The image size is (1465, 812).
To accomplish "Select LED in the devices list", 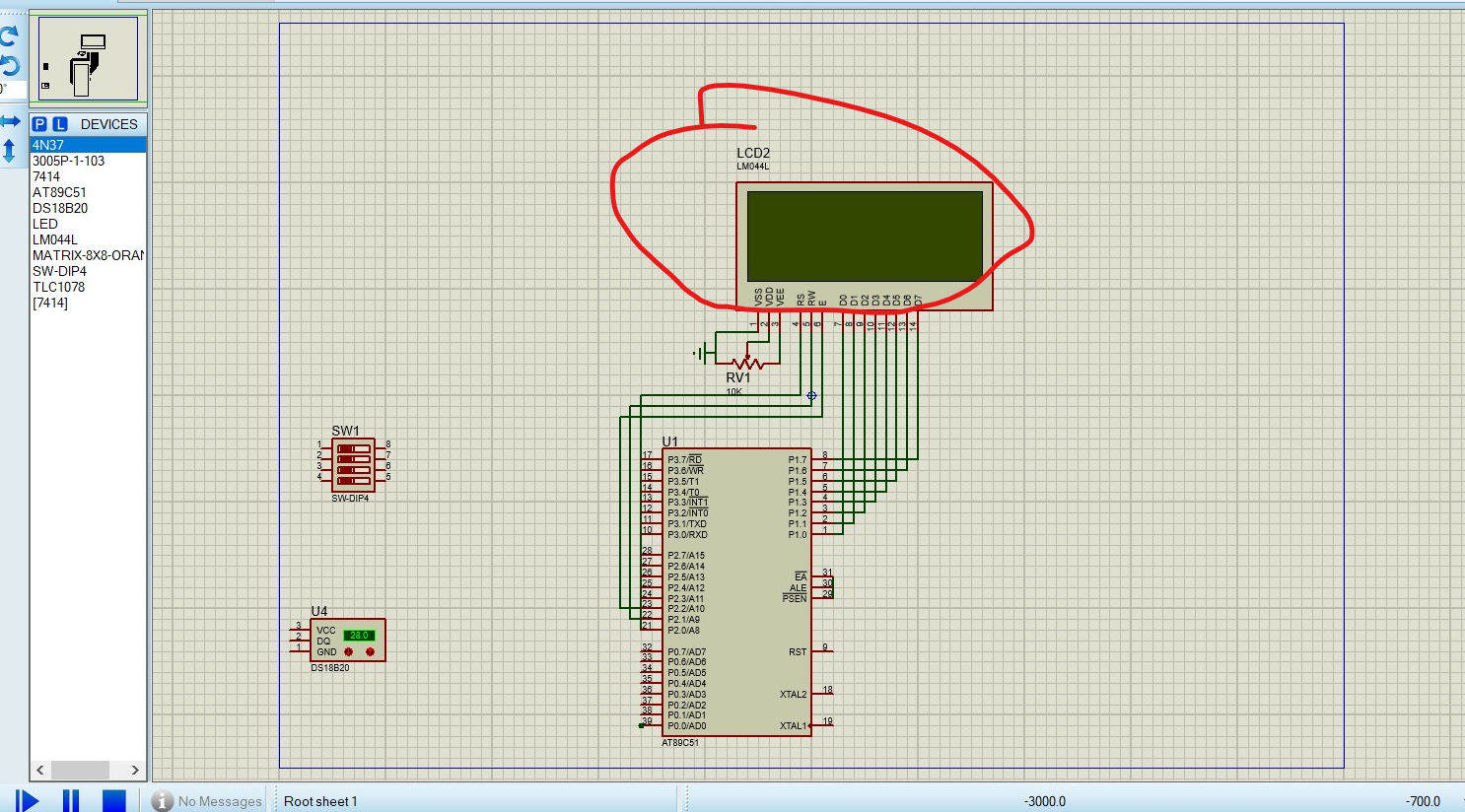I will click(88, 224).
